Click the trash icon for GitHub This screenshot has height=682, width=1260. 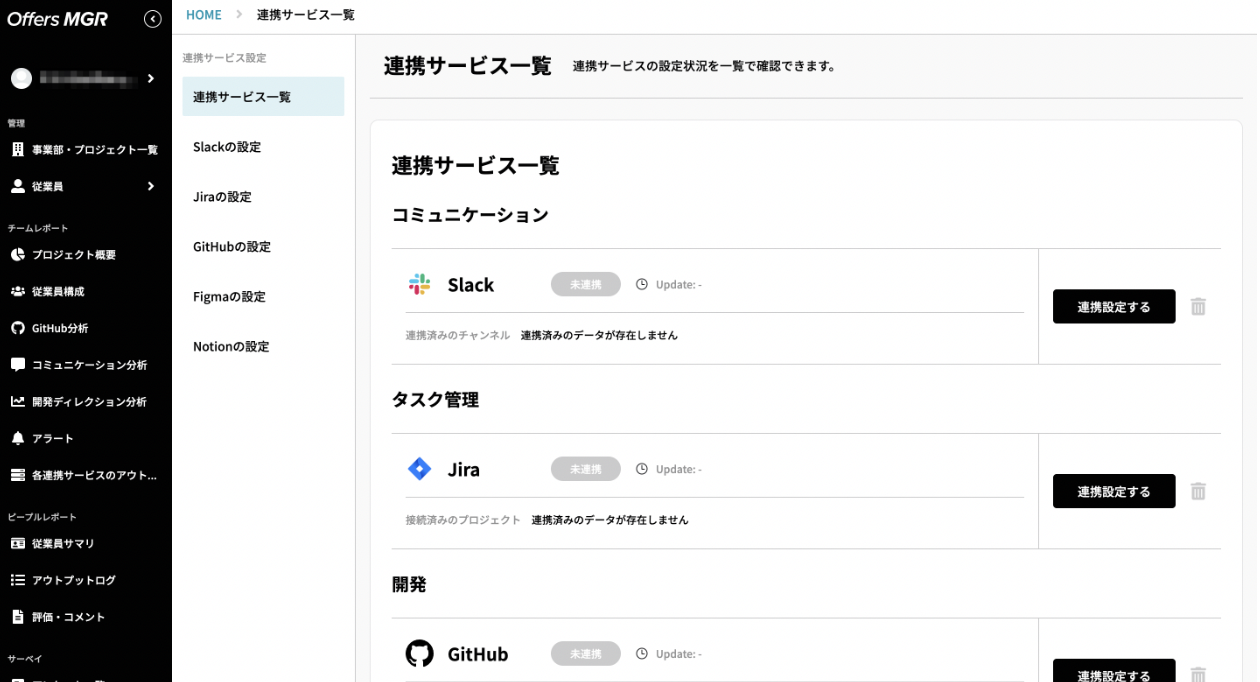click(x=1198, y=674)
